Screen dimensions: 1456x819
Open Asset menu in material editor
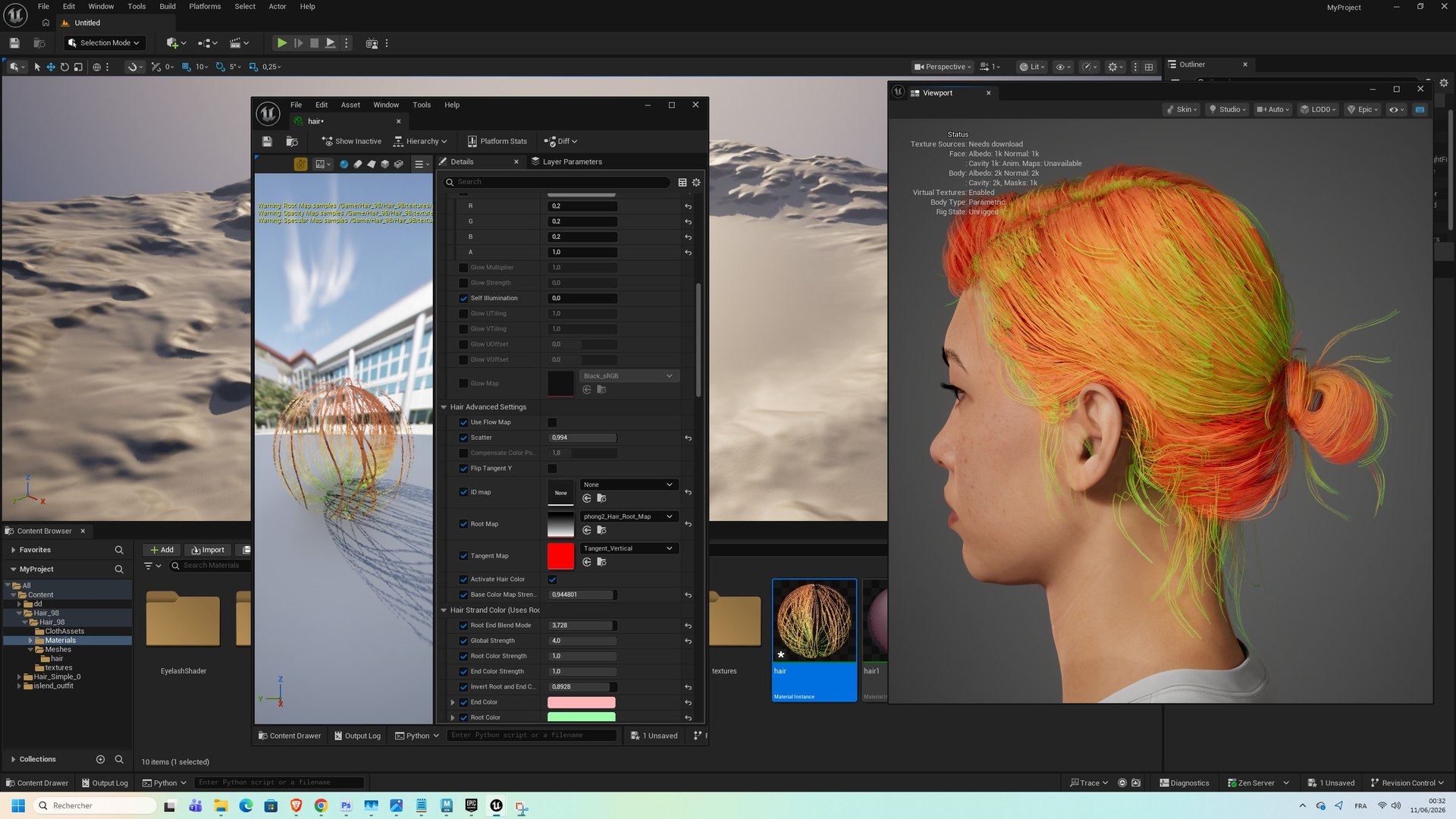tap(350, 105)
